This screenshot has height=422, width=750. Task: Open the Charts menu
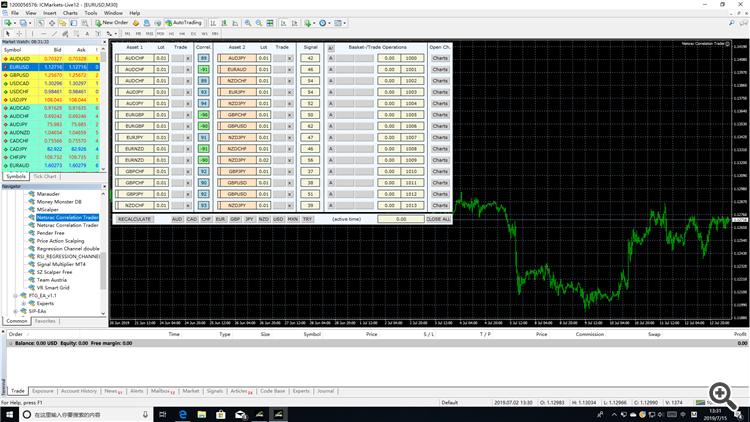[70, 13]
